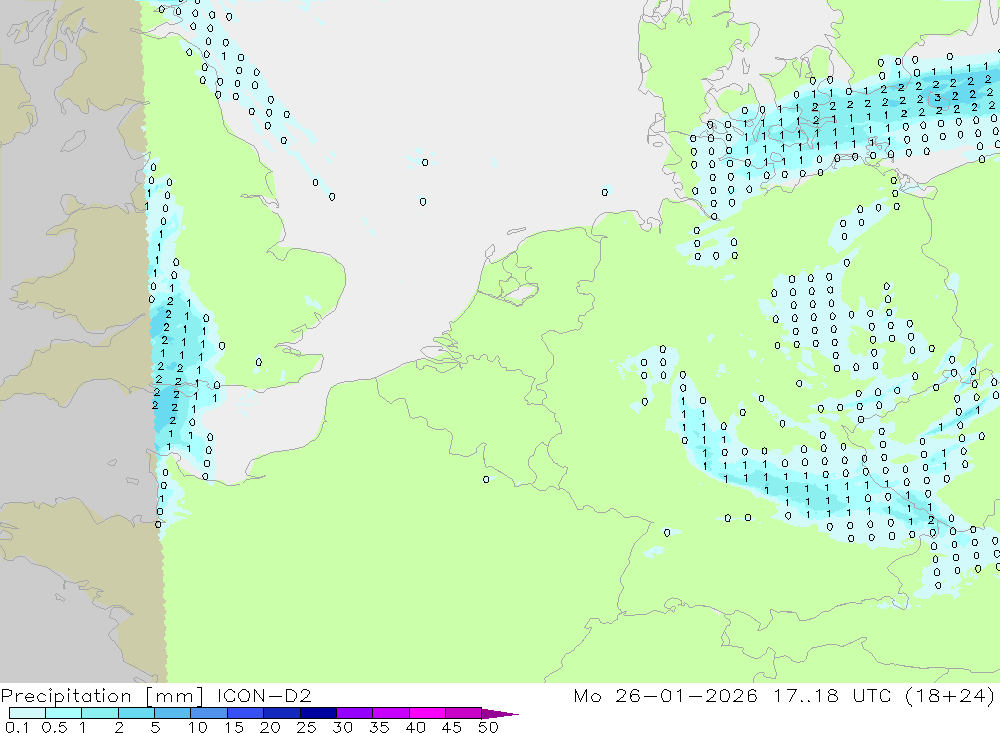Image resolution: width=1000 pixels, height=733 pixels.
Task: Click the '10' legend scale label
Action: 198,727
